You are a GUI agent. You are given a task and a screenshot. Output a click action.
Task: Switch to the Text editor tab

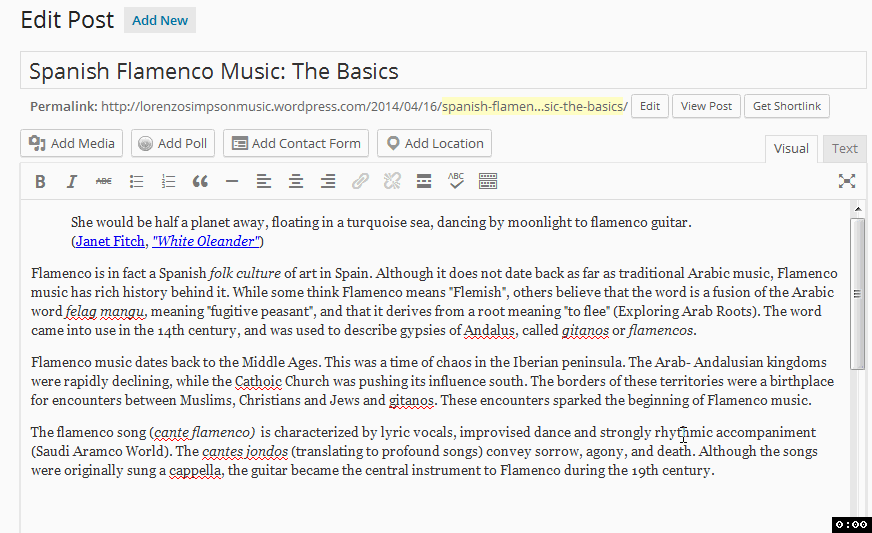tap(845, 148)
